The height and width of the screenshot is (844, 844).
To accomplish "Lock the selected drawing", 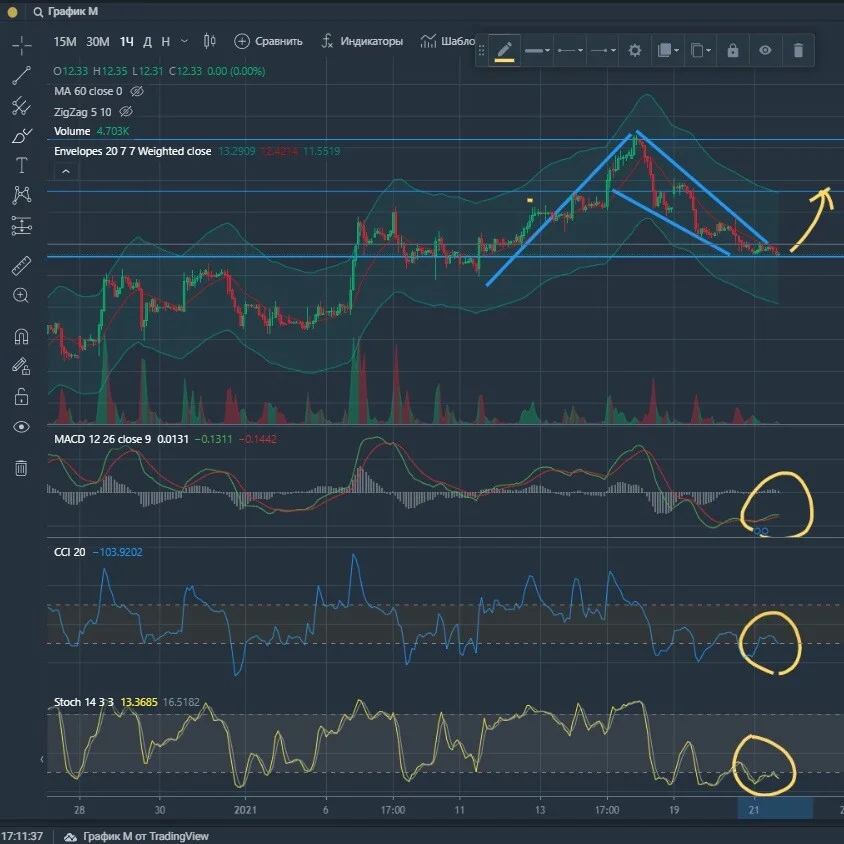I will click(x=733, y=51).
